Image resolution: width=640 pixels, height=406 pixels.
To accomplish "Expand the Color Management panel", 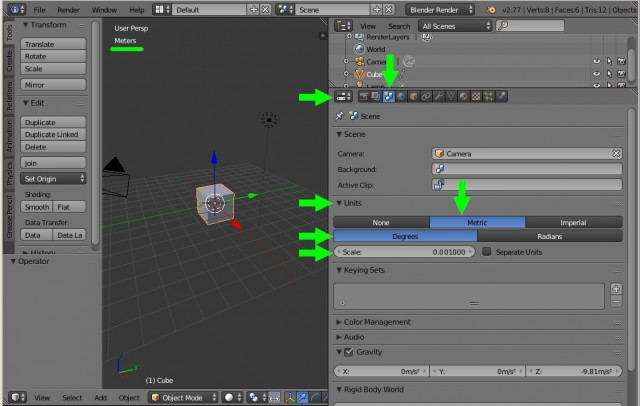I will [339, 322].
